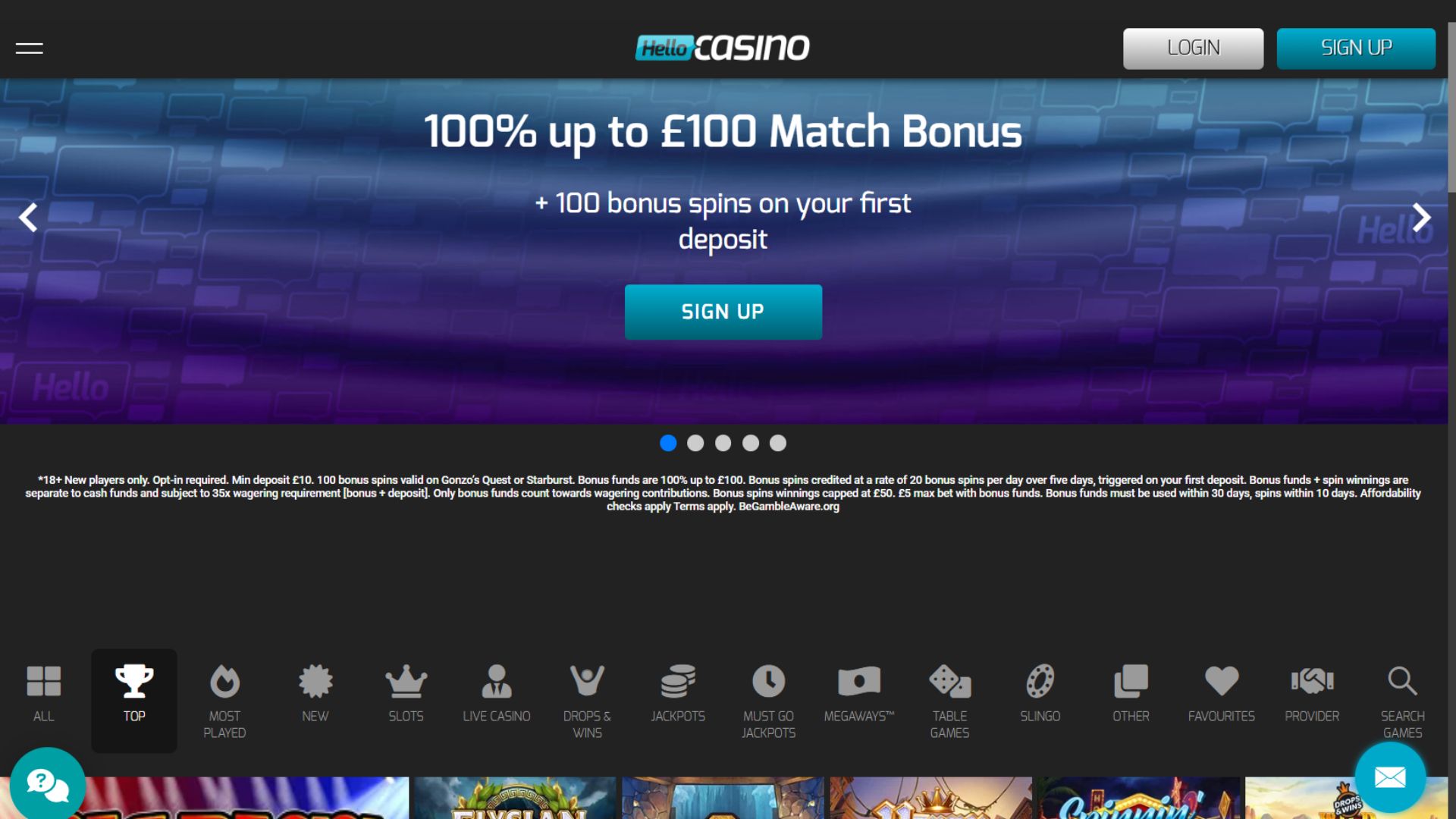1456x819 pixels.
Task: Select the third carousel dot
Action: pos(723,443)
